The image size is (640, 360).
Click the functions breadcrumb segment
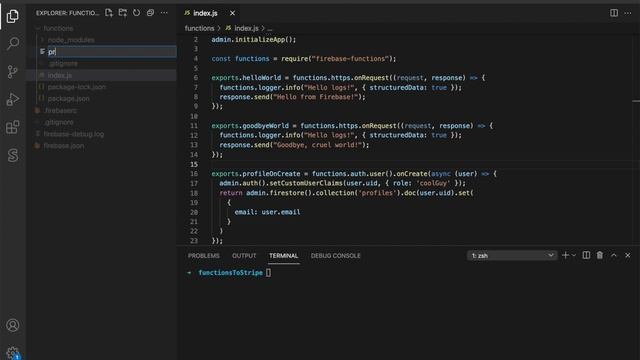[x=199, y=28]
